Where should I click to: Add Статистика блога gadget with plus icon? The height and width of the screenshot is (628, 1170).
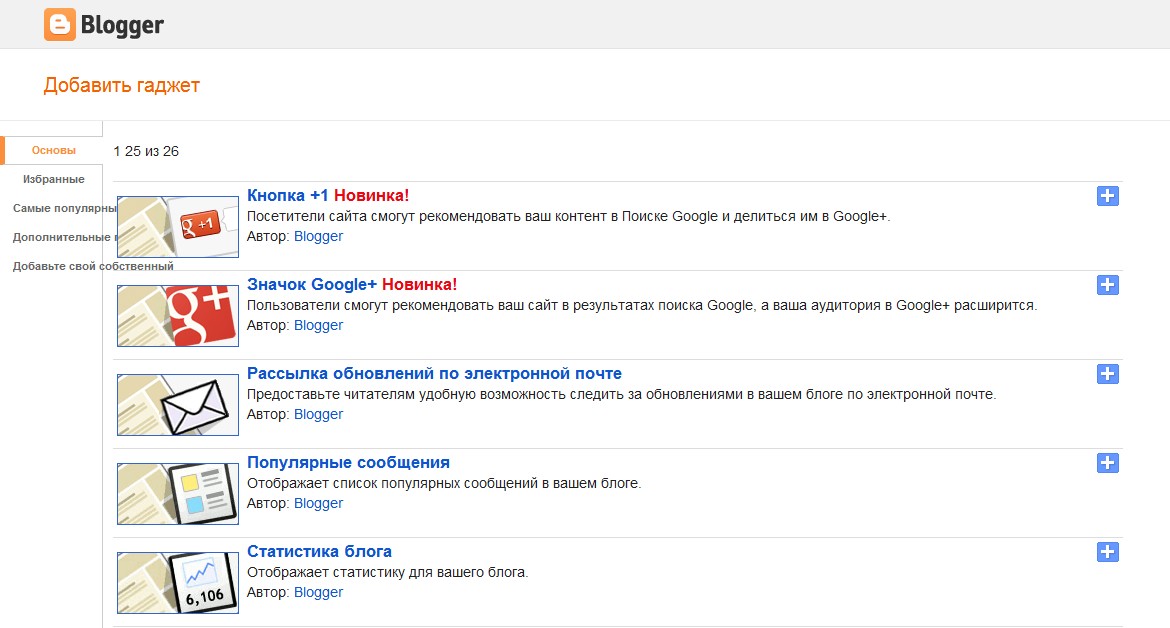(x=1107, y=552)
